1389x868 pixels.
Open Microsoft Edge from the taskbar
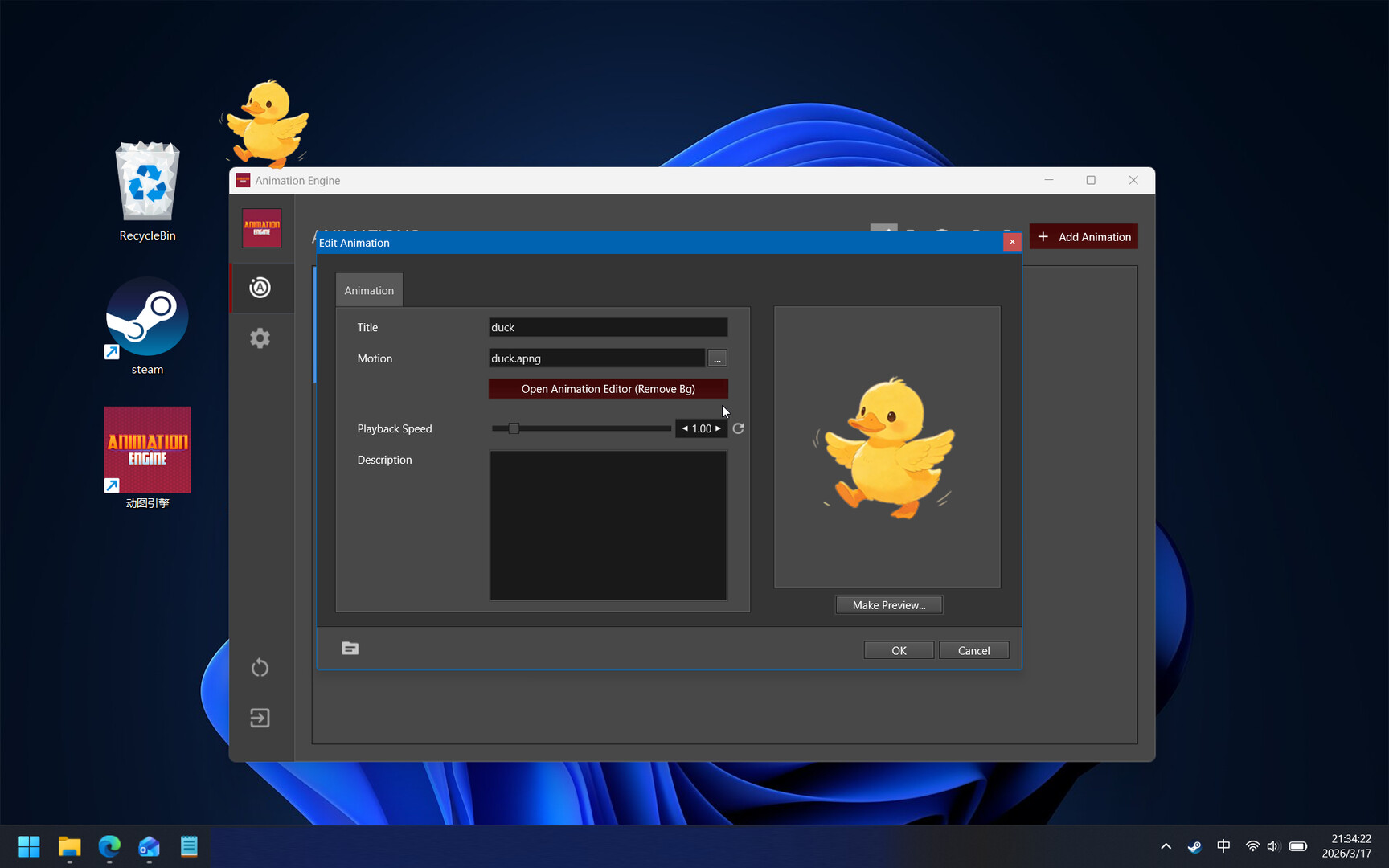click(x=109, y=846)
